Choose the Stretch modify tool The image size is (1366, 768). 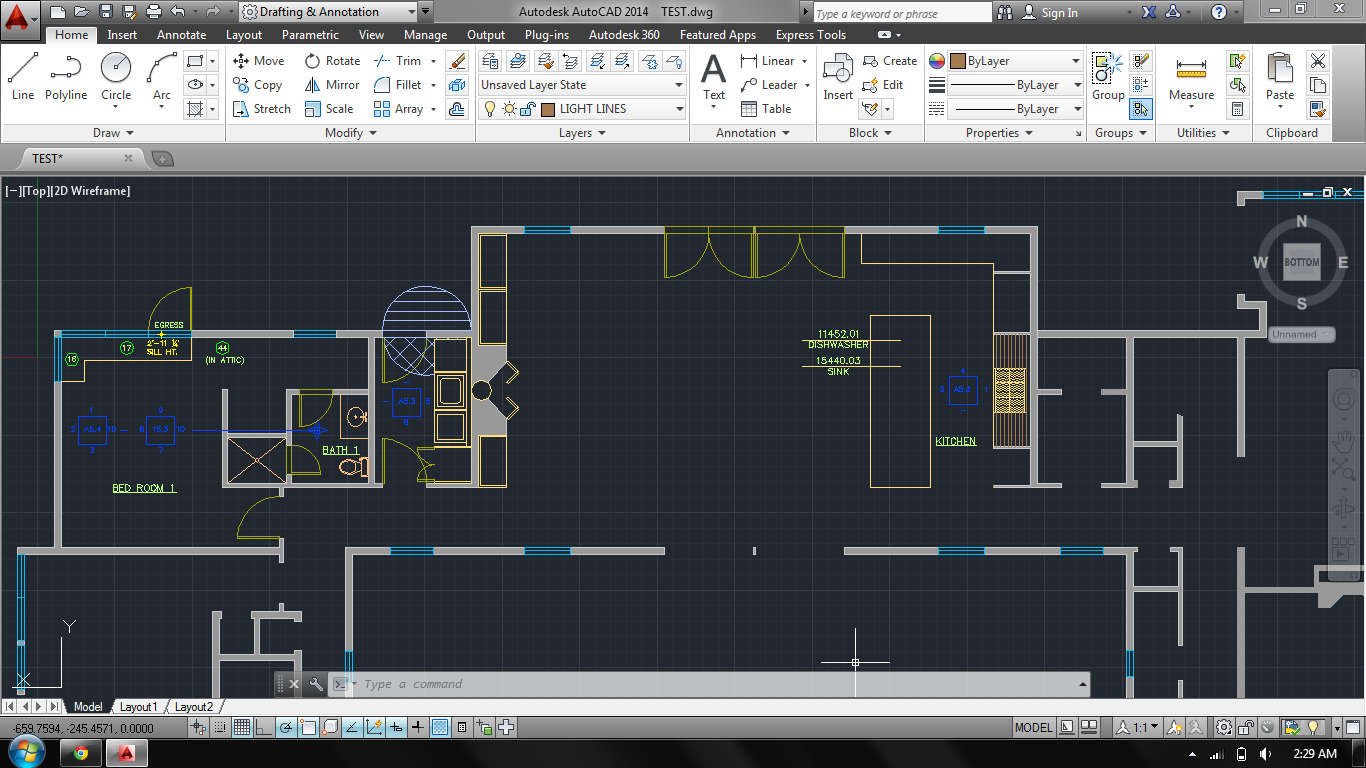261,109
